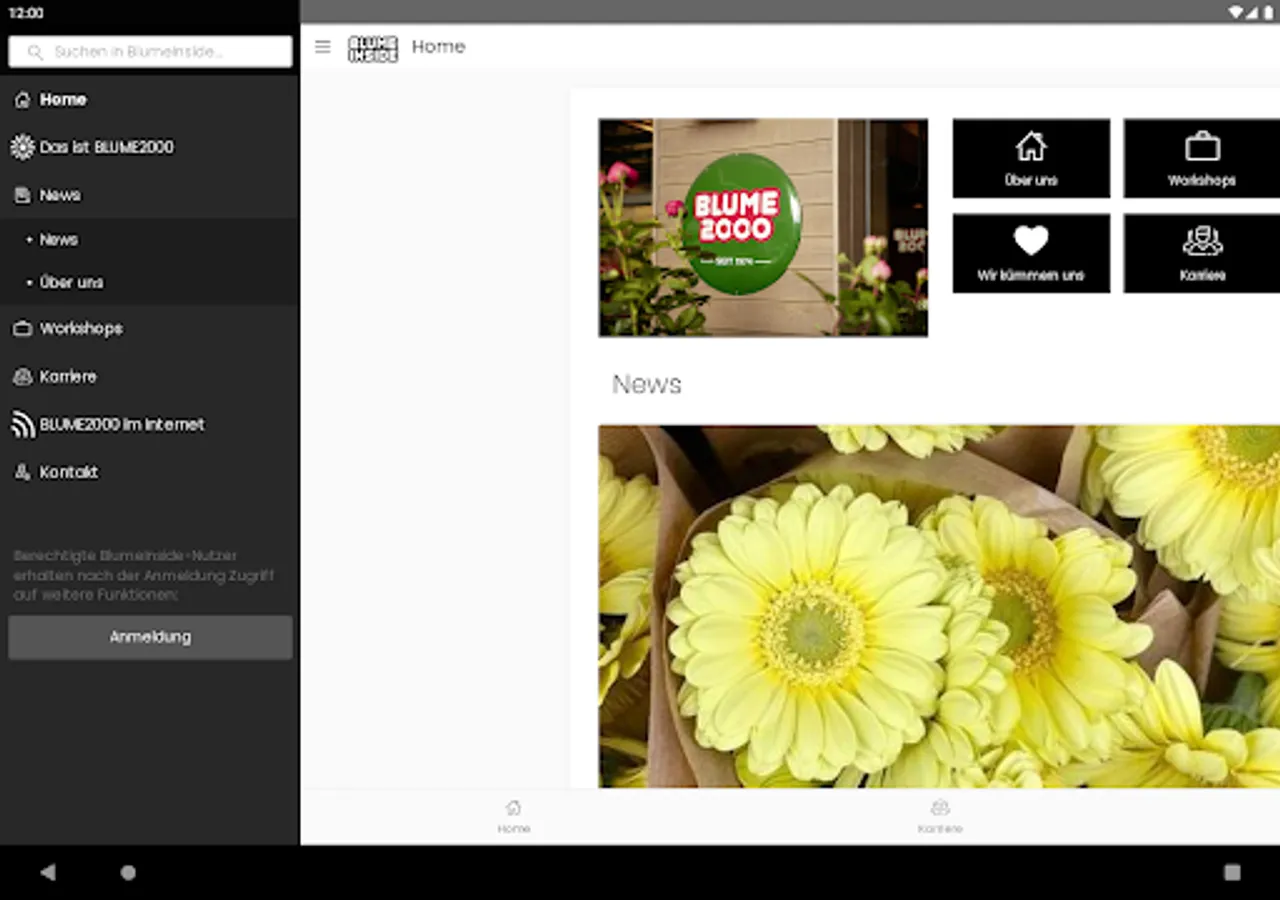The width and height of the screenshot is (1280, 900).
Task: Open Workshops in the sidebar menu
Action: (150, 329)
